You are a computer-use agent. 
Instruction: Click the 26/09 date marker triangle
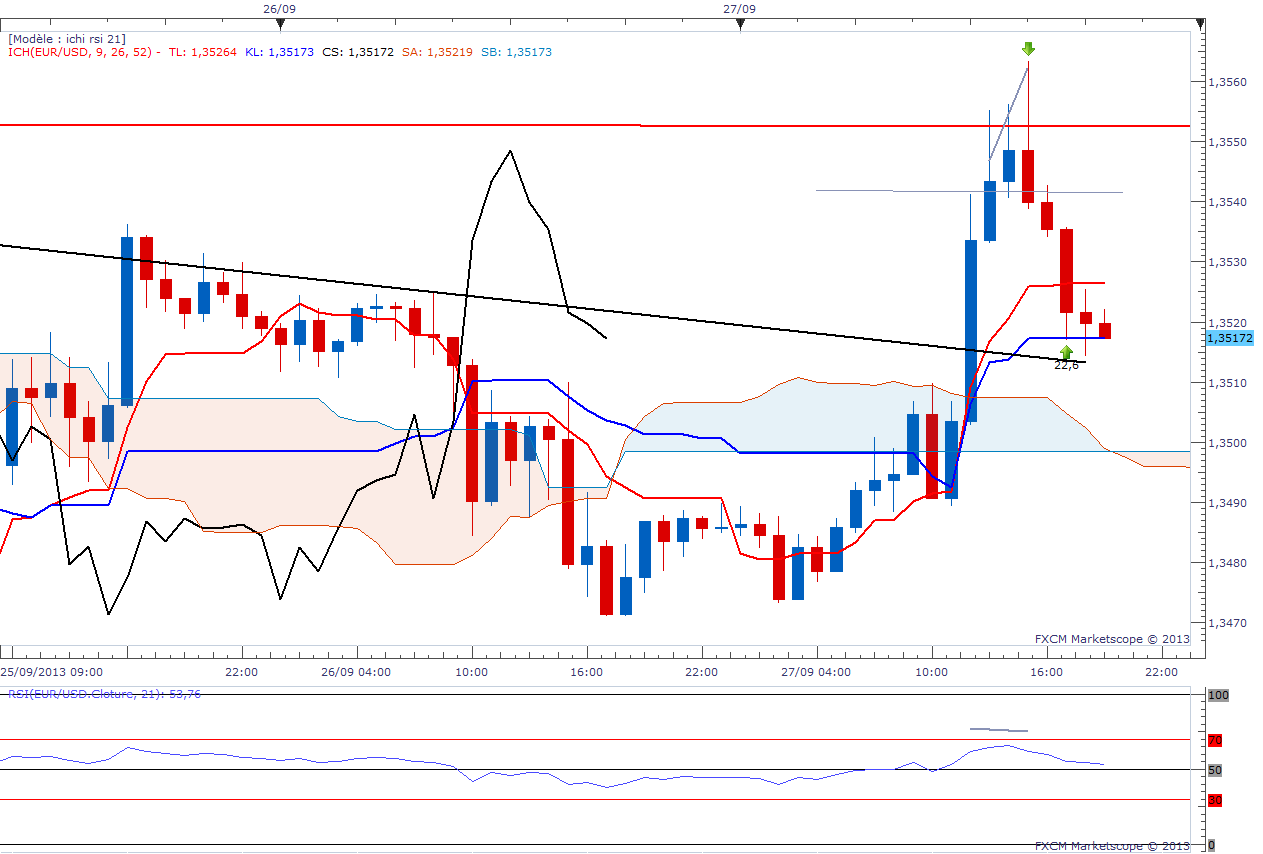[280, 24]
